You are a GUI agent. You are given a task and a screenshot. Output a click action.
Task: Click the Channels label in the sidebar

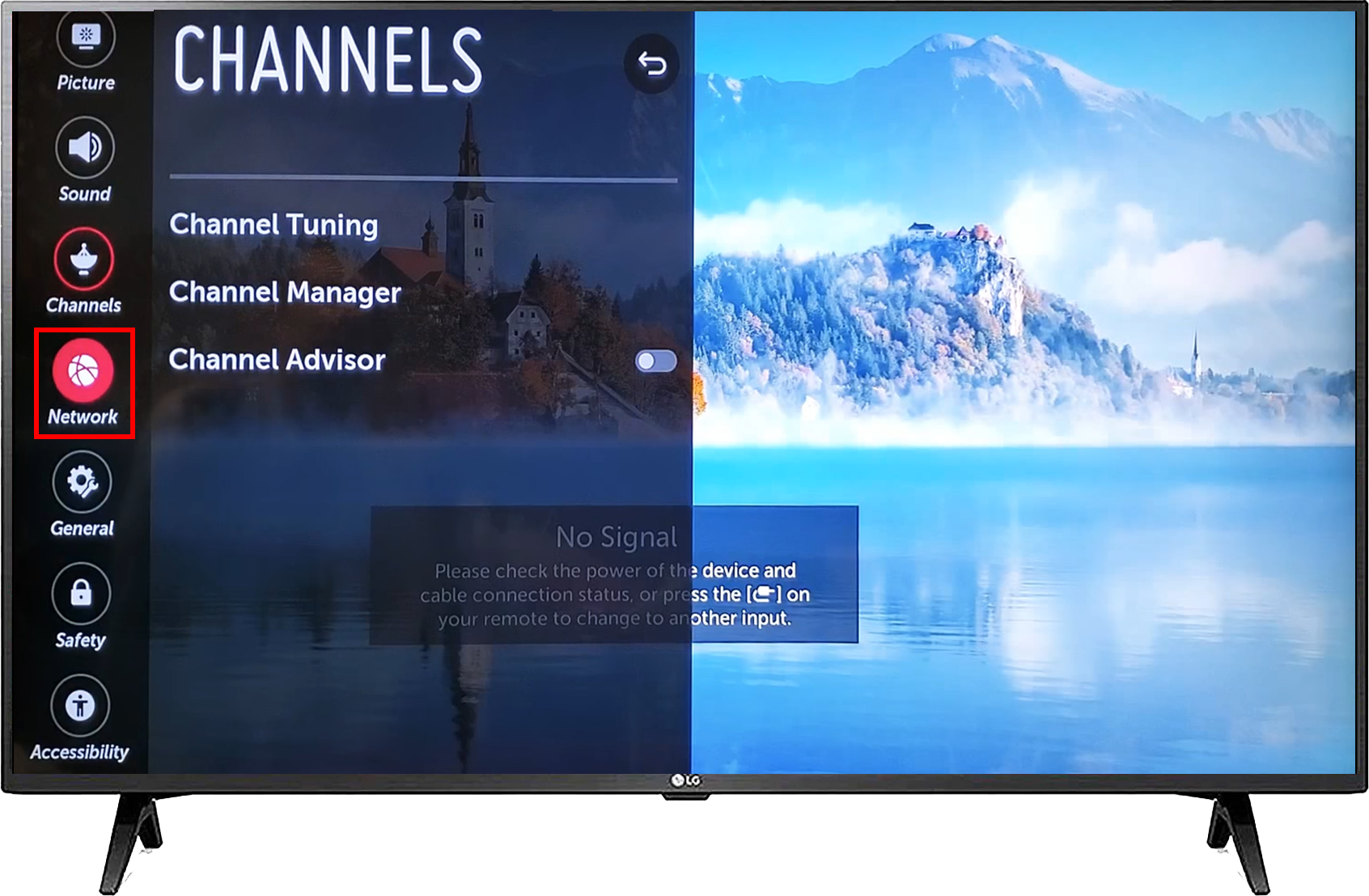click(x=83, y=306)
